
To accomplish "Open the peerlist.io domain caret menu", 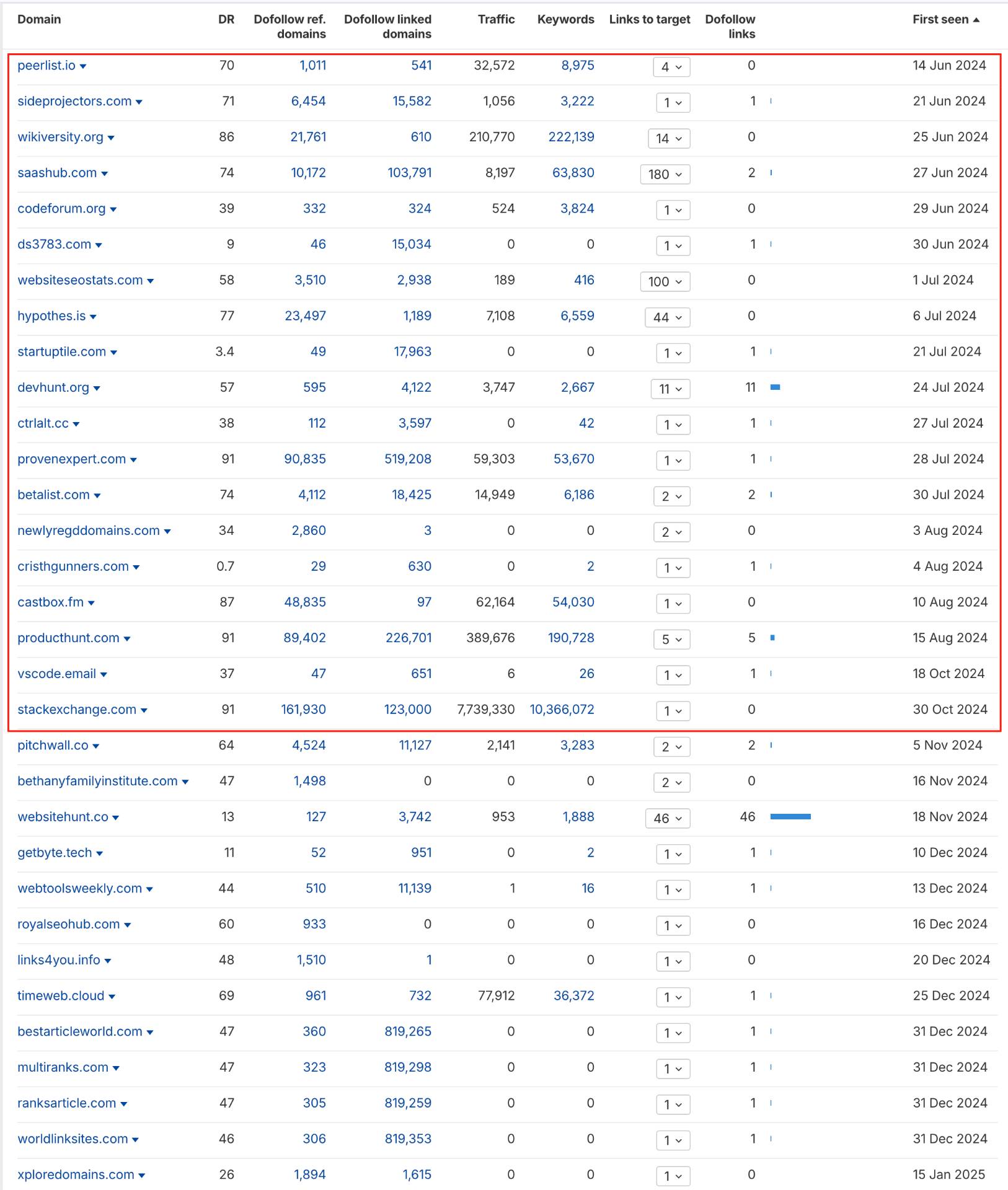I will coord(83,66).
